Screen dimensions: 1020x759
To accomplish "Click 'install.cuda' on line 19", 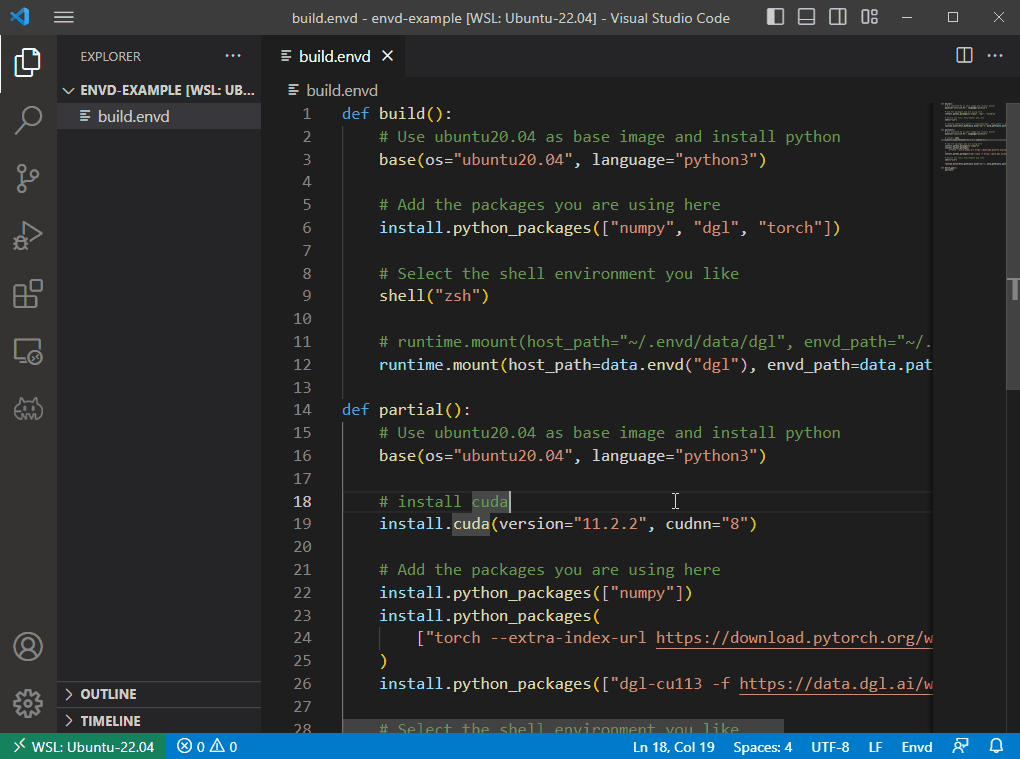I will coord(434,524).
